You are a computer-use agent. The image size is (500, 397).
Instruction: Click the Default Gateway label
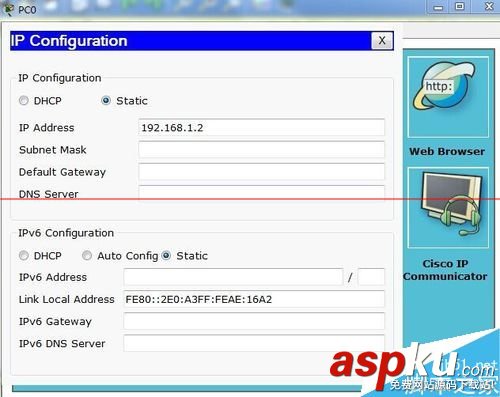coord(62,172)
